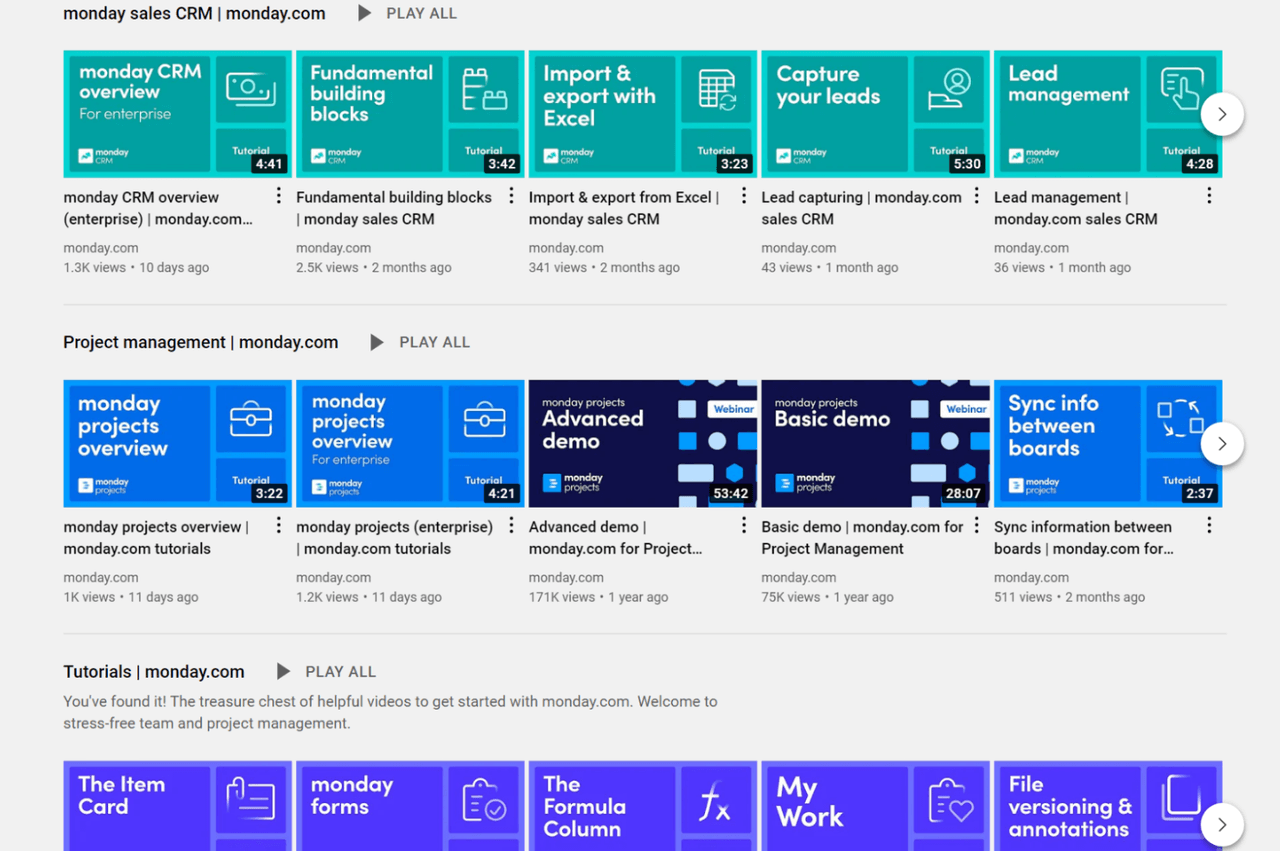Play all monday sales CRM videos

407,13
